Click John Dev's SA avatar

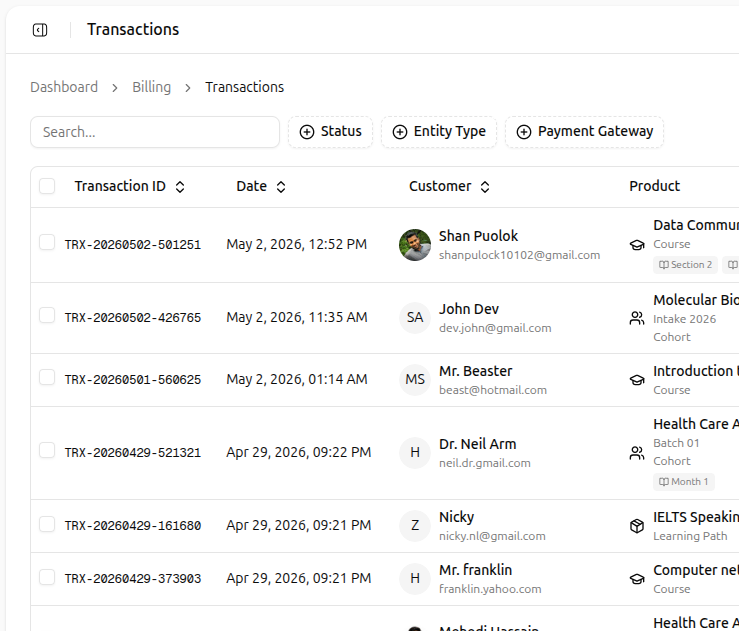pos(415,318)
